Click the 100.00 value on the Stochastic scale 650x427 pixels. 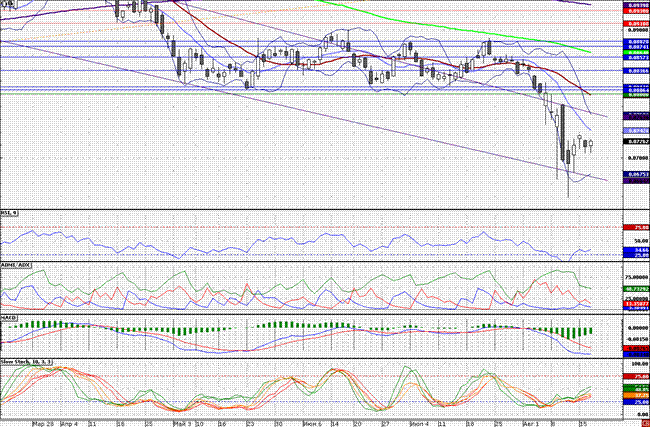click(x=641, y=364)
